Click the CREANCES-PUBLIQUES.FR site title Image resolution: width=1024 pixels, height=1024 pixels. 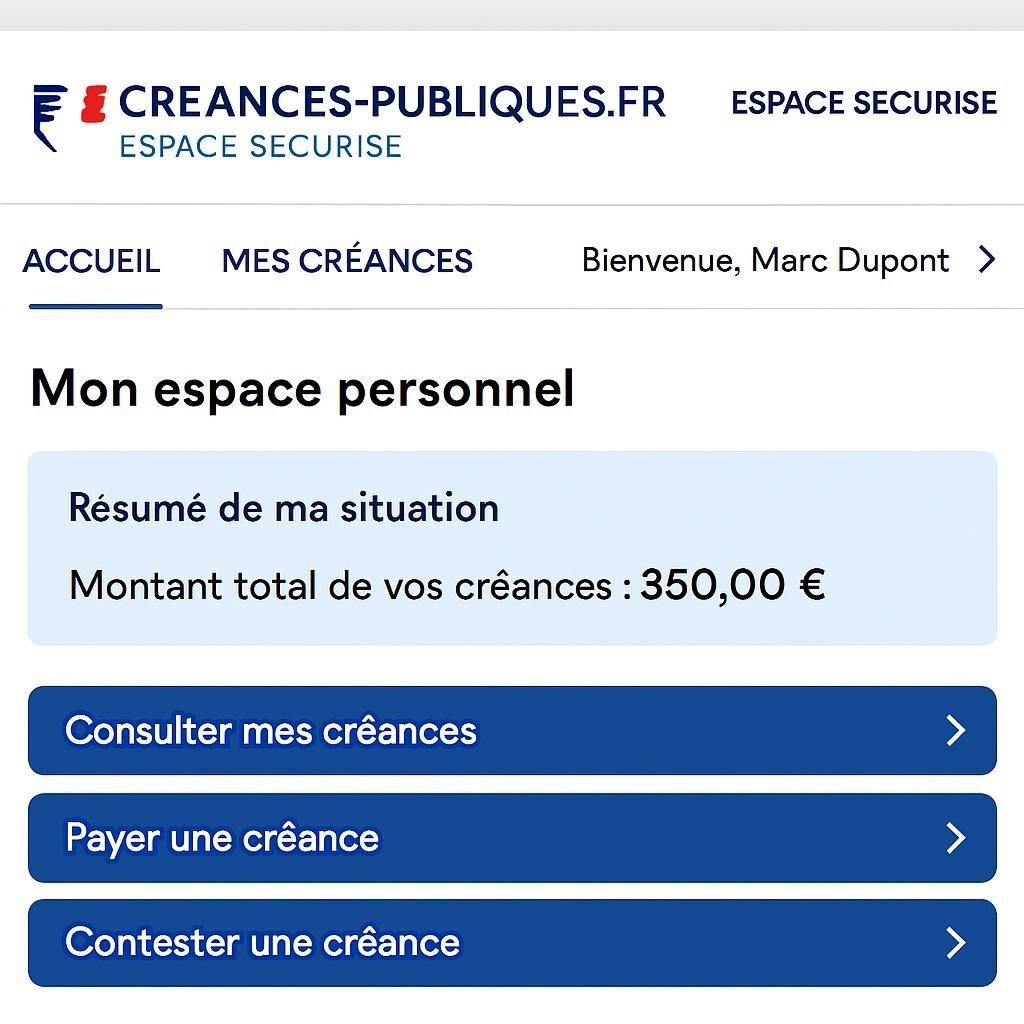[392, 102]
